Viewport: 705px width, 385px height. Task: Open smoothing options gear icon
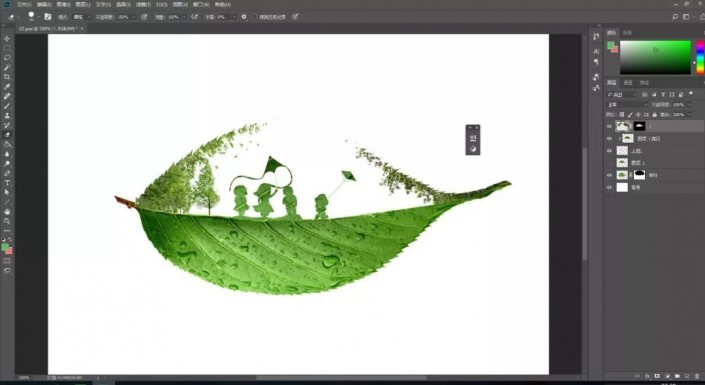click(244, 17)
